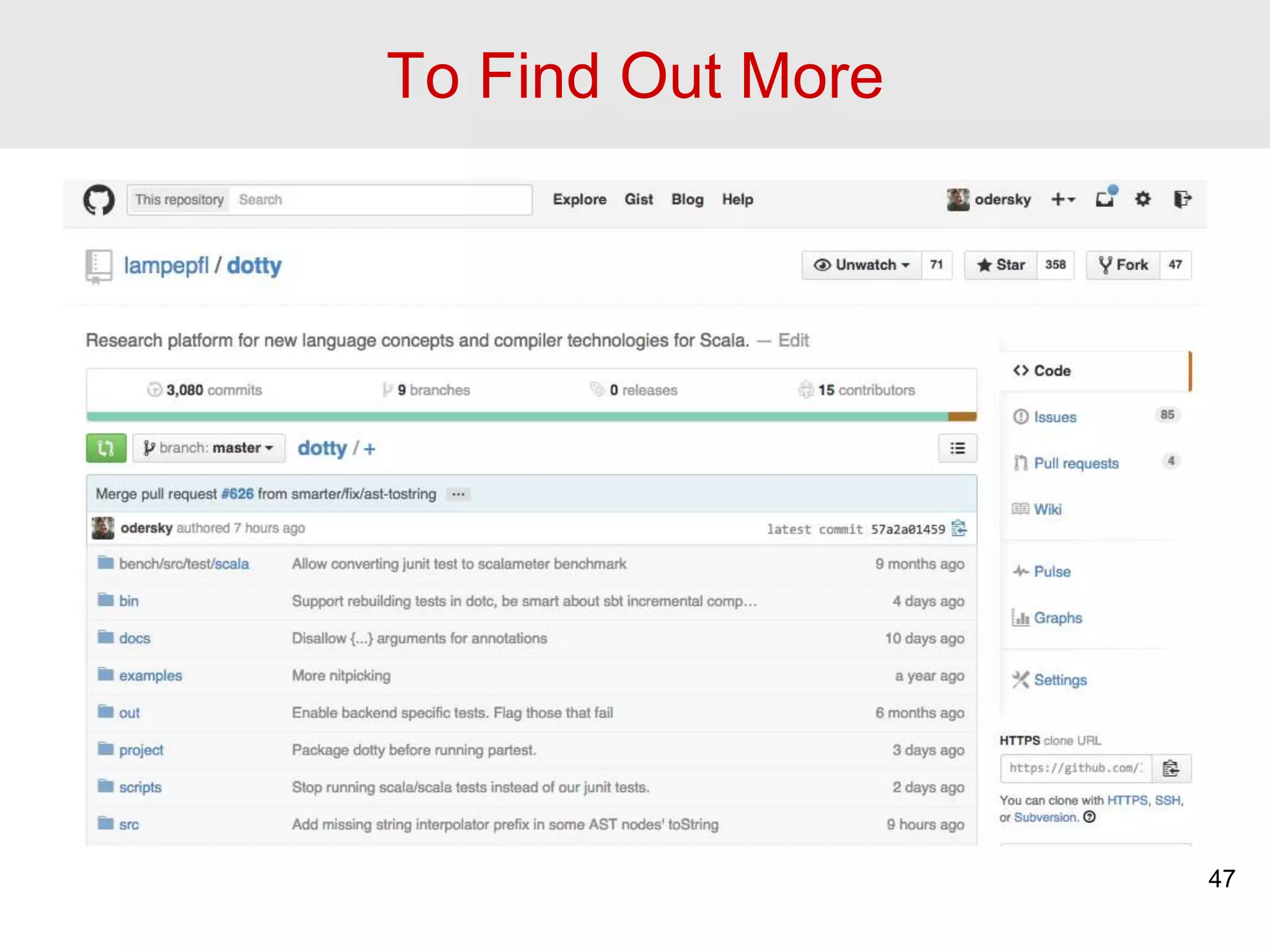The width and height of the screenshot is (1270, 952).
Task: Open the docs folder
Action: (135, 638)
